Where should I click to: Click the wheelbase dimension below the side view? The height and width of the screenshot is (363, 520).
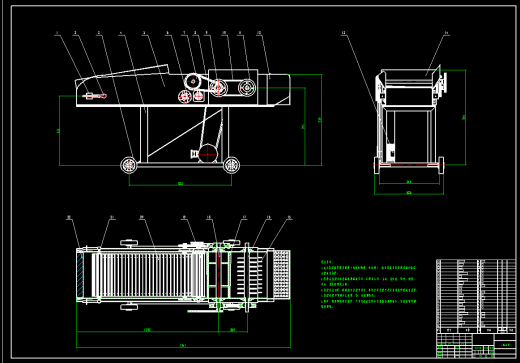click(180, 184)
